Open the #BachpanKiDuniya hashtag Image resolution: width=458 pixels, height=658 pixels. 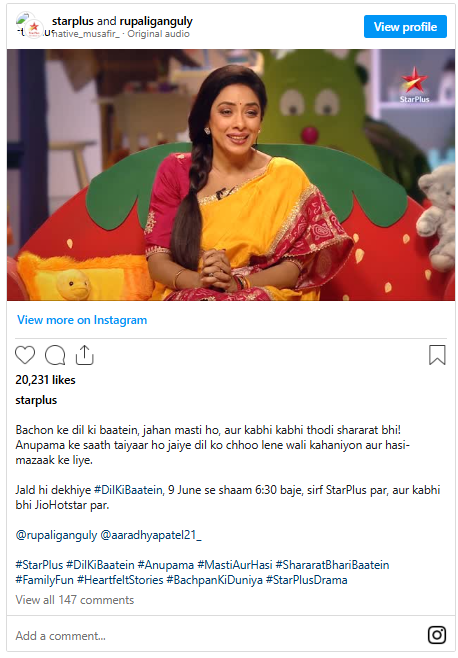click(x=215, y=580)
